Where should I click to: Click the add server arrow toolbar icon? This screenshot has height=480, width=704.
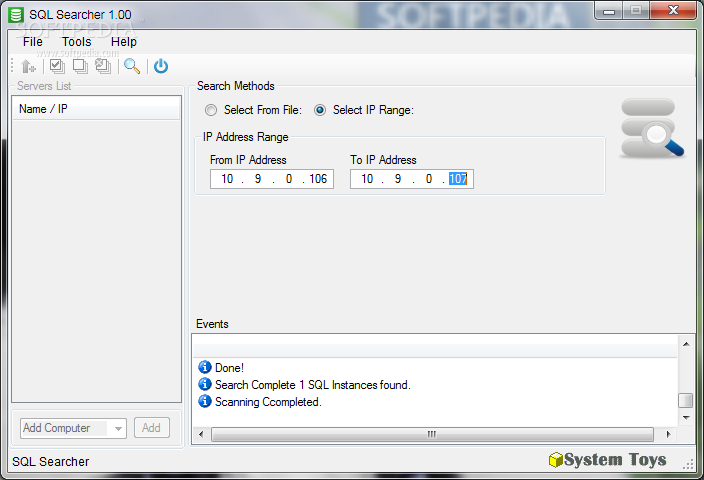[28, 66]
